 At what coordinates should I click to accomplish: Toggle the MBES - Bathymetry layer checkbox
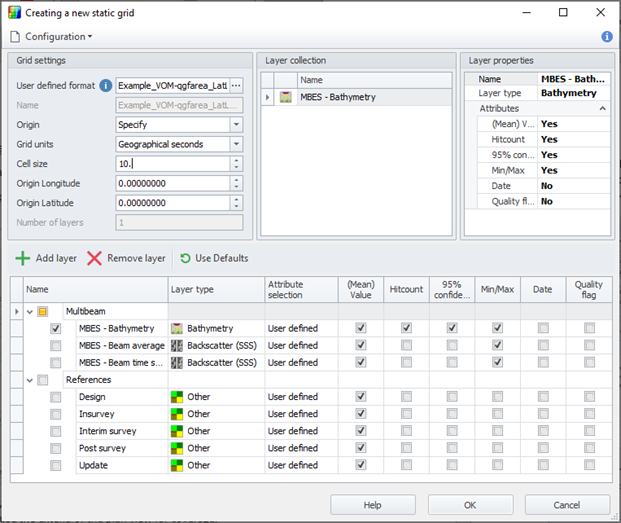pos(57,328)
